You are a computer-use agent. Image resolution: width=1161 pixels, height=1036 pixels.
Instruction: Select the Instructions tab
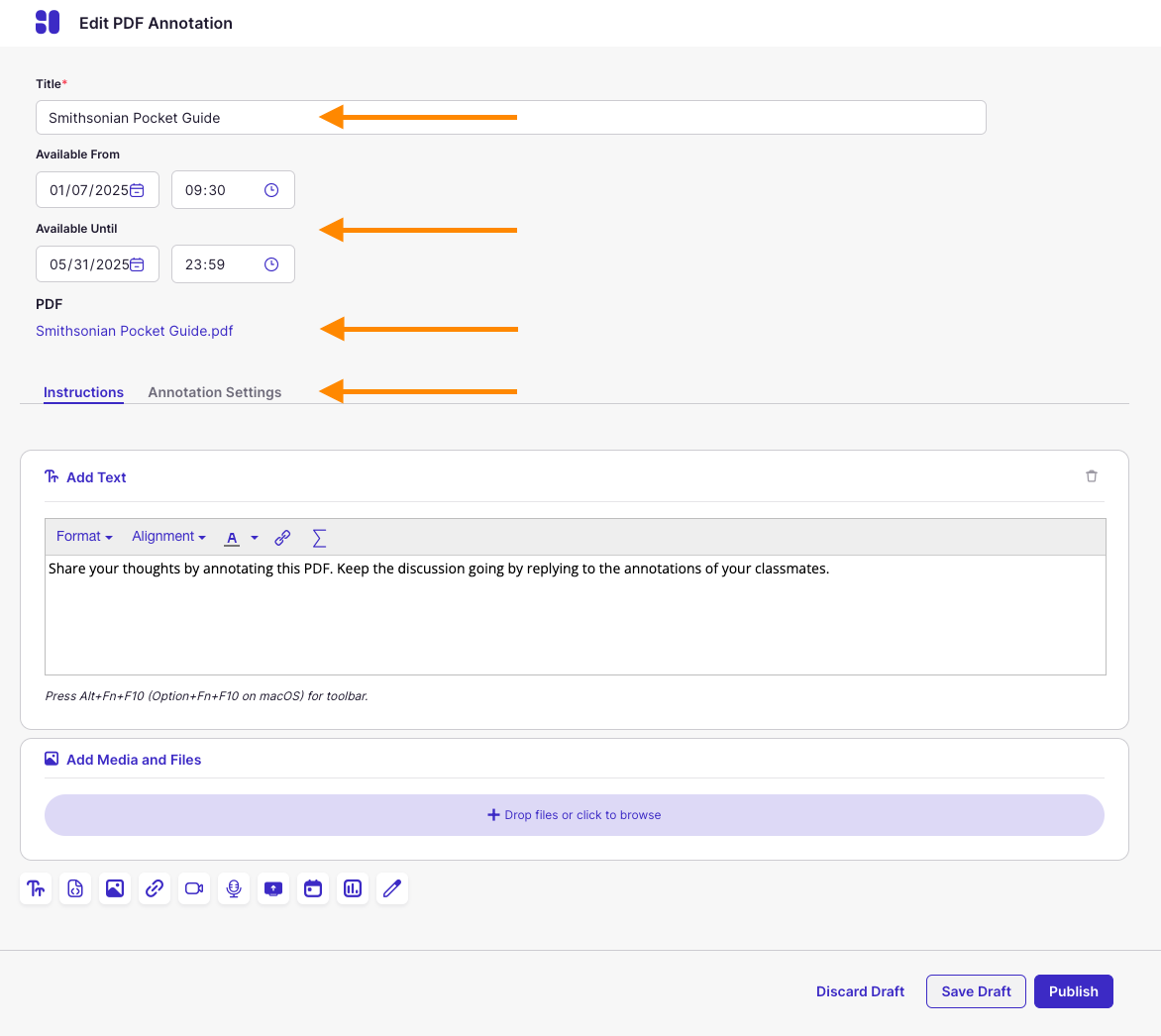point(83,392)
